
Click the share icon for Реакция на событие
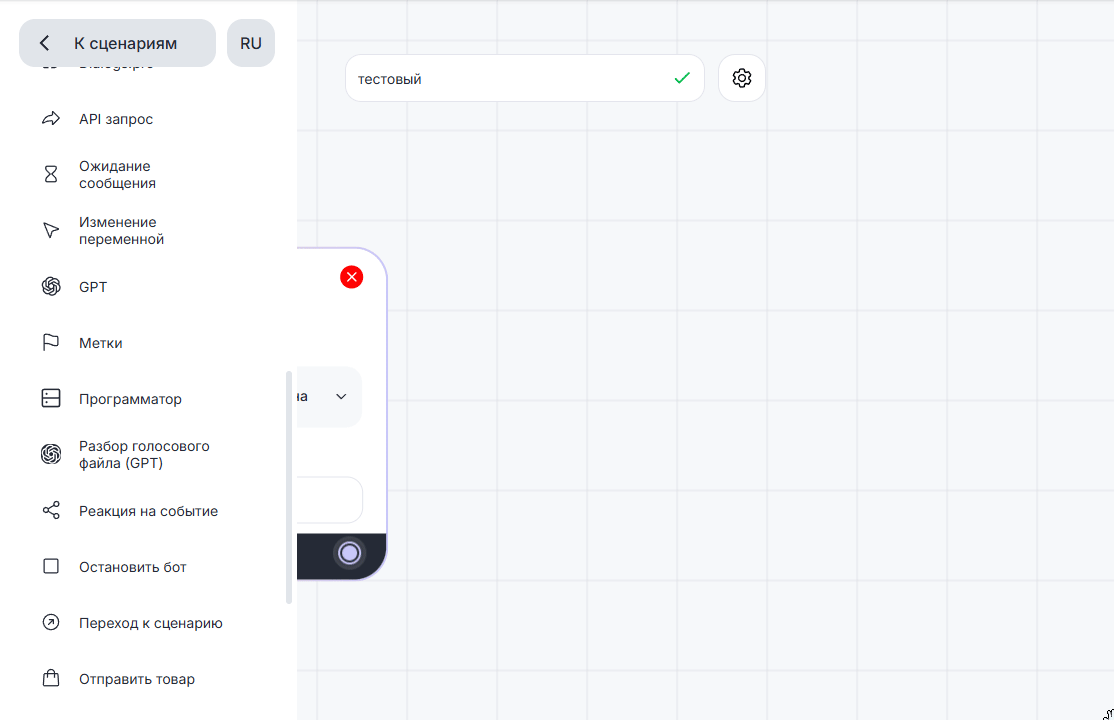point(51,511)
